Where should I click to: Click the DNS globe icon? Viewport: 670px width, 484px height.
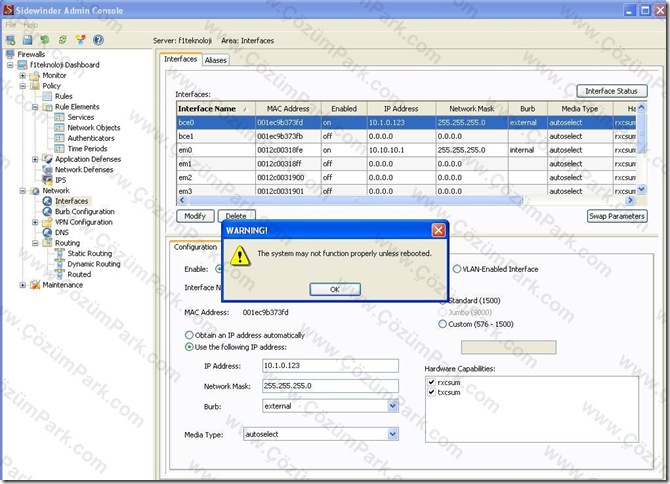click(x=47, y=233)
